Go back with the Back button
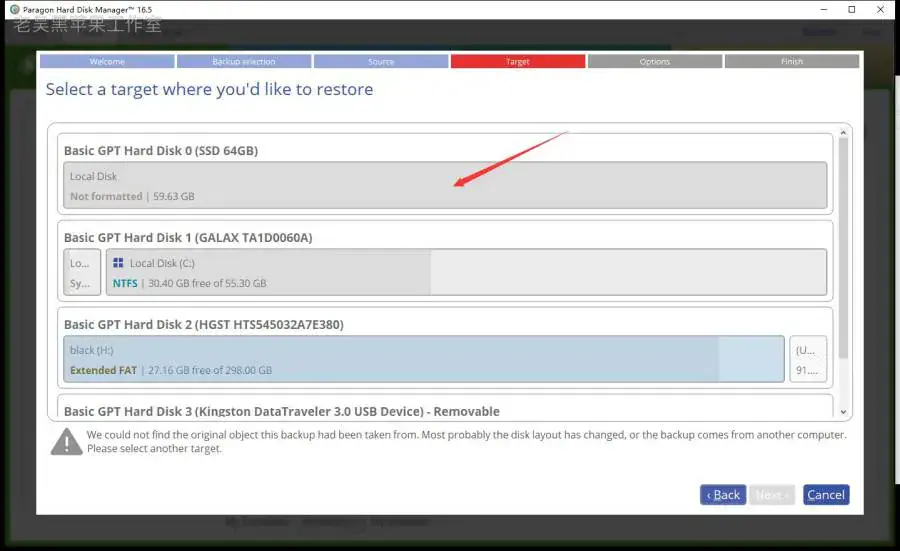The width and height of the screenshot is (900, 551). tap(723, 495)
